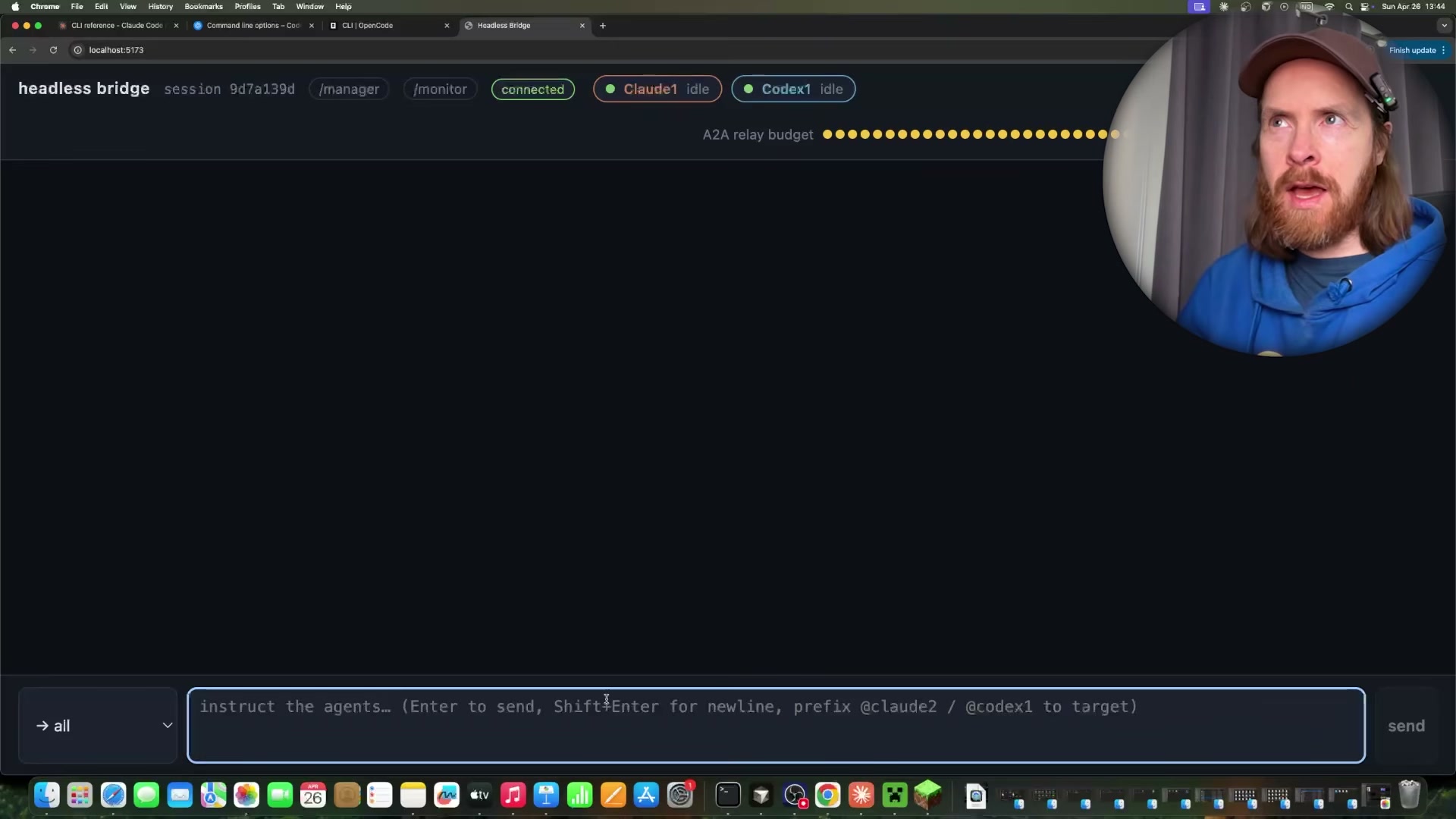This screenshot has width=1456, height=819.
Task: Open the Calendar app showing April 26
Action: (x=312, y=796)
